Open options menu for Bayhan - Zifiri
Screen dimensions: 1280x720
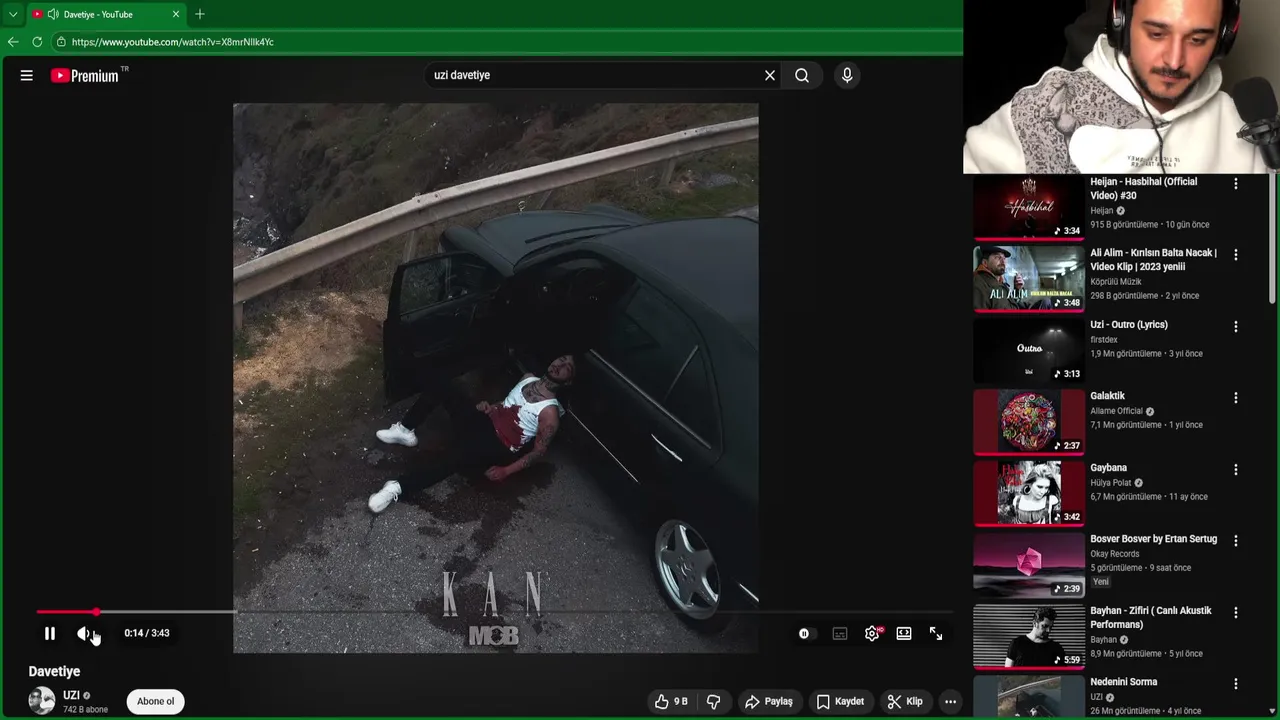(1236, 613)
